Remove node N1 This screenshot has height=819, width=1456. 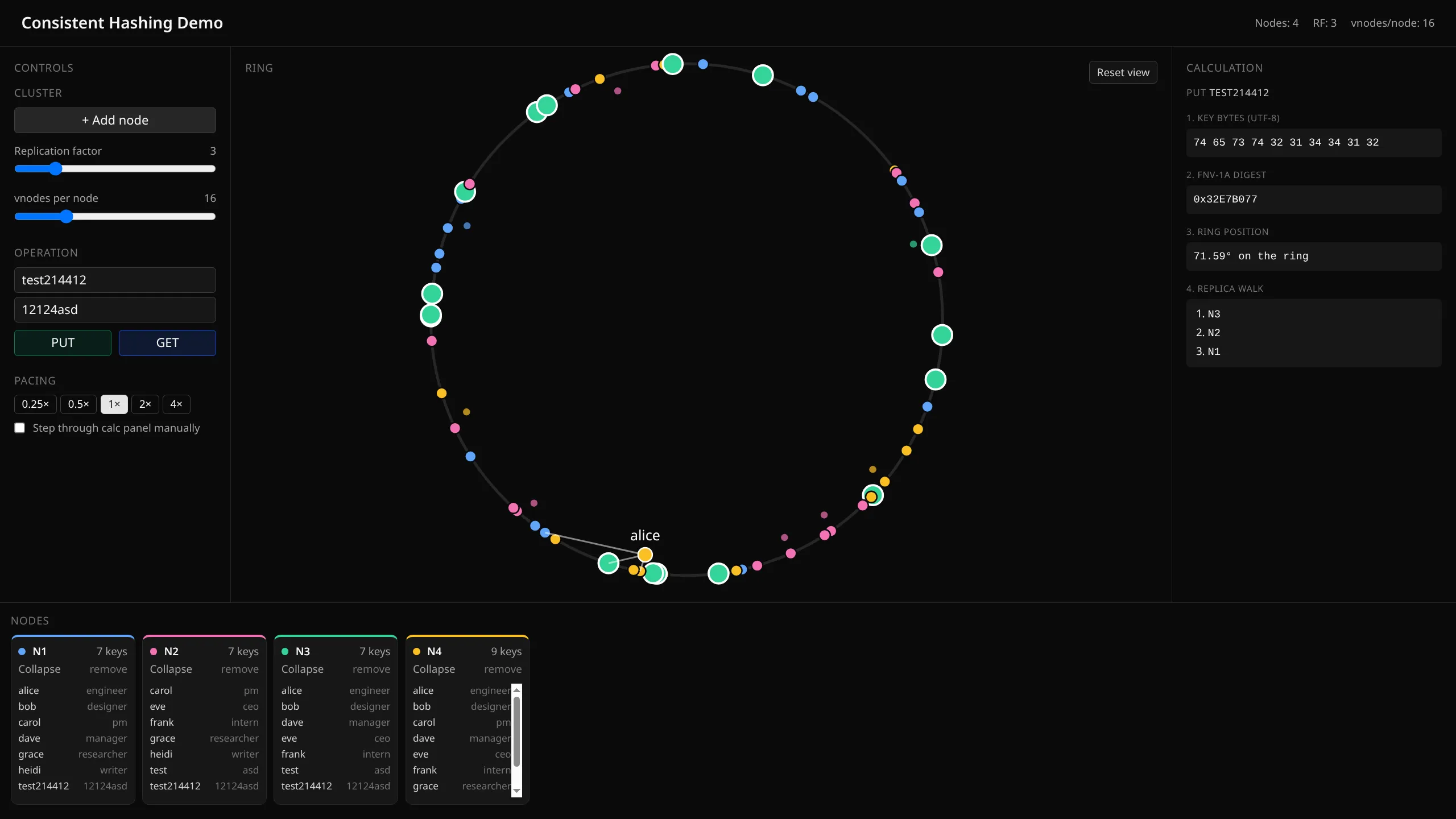[108, 669]
